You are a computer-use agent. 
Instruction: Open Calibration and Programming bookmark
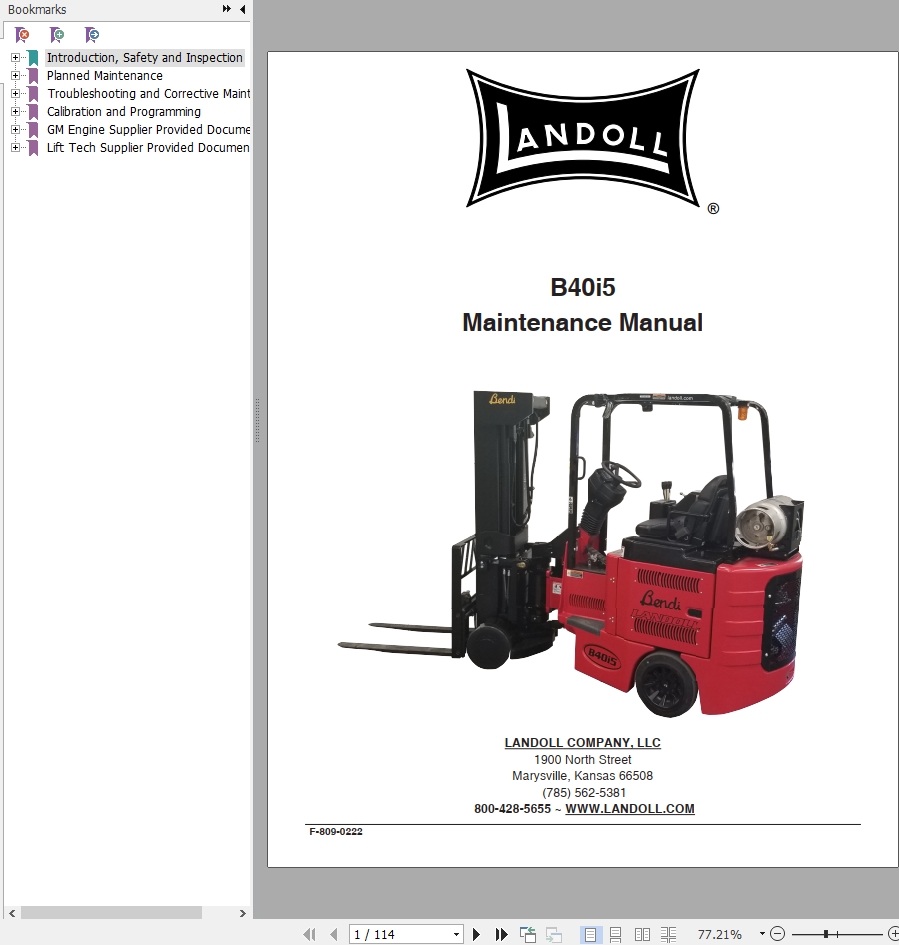click(x=124, y=112)
